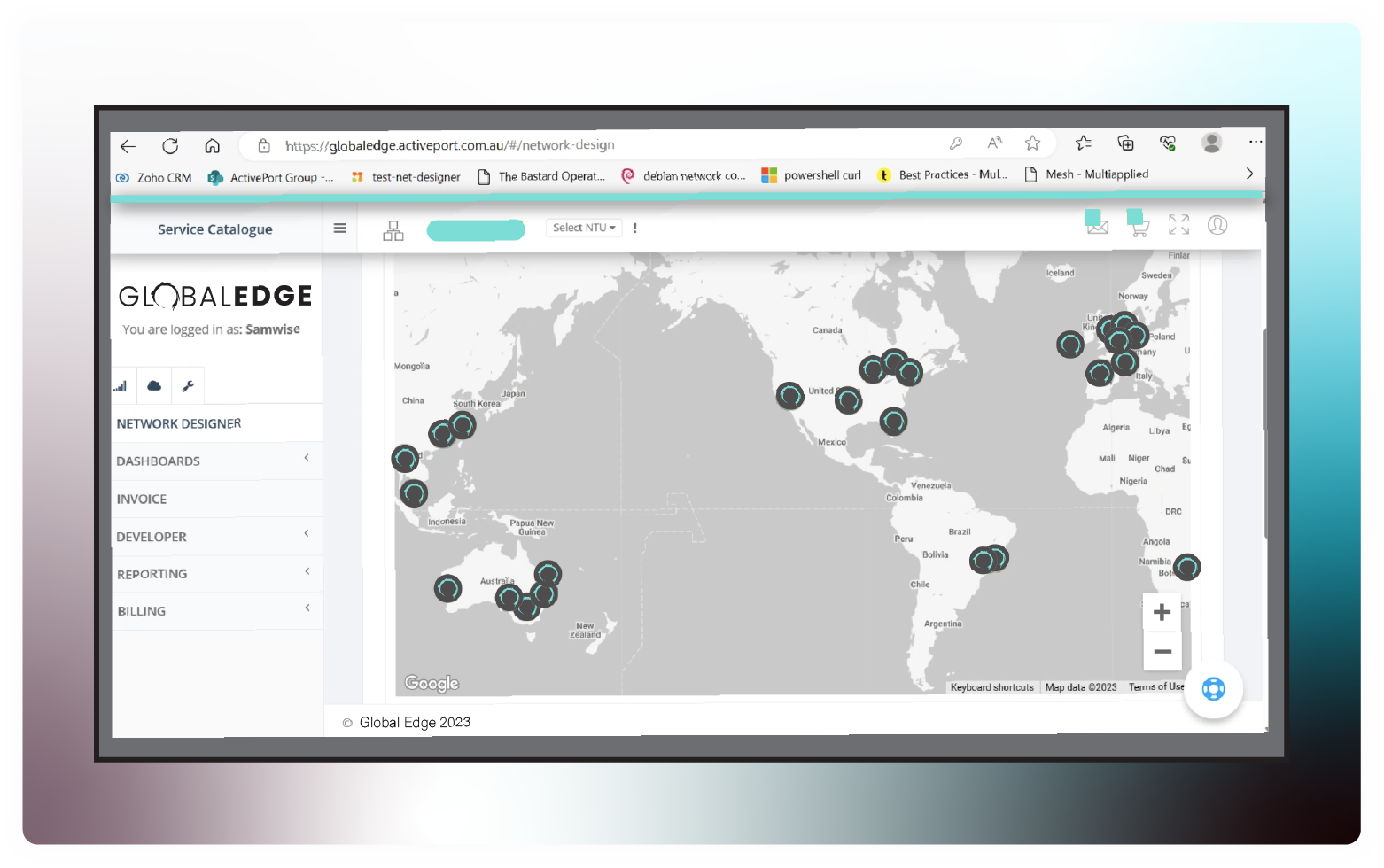Click the GlobalEdge logo
Image resolution: width=1384 pixels, height=868 pixels.
(215, 296)
